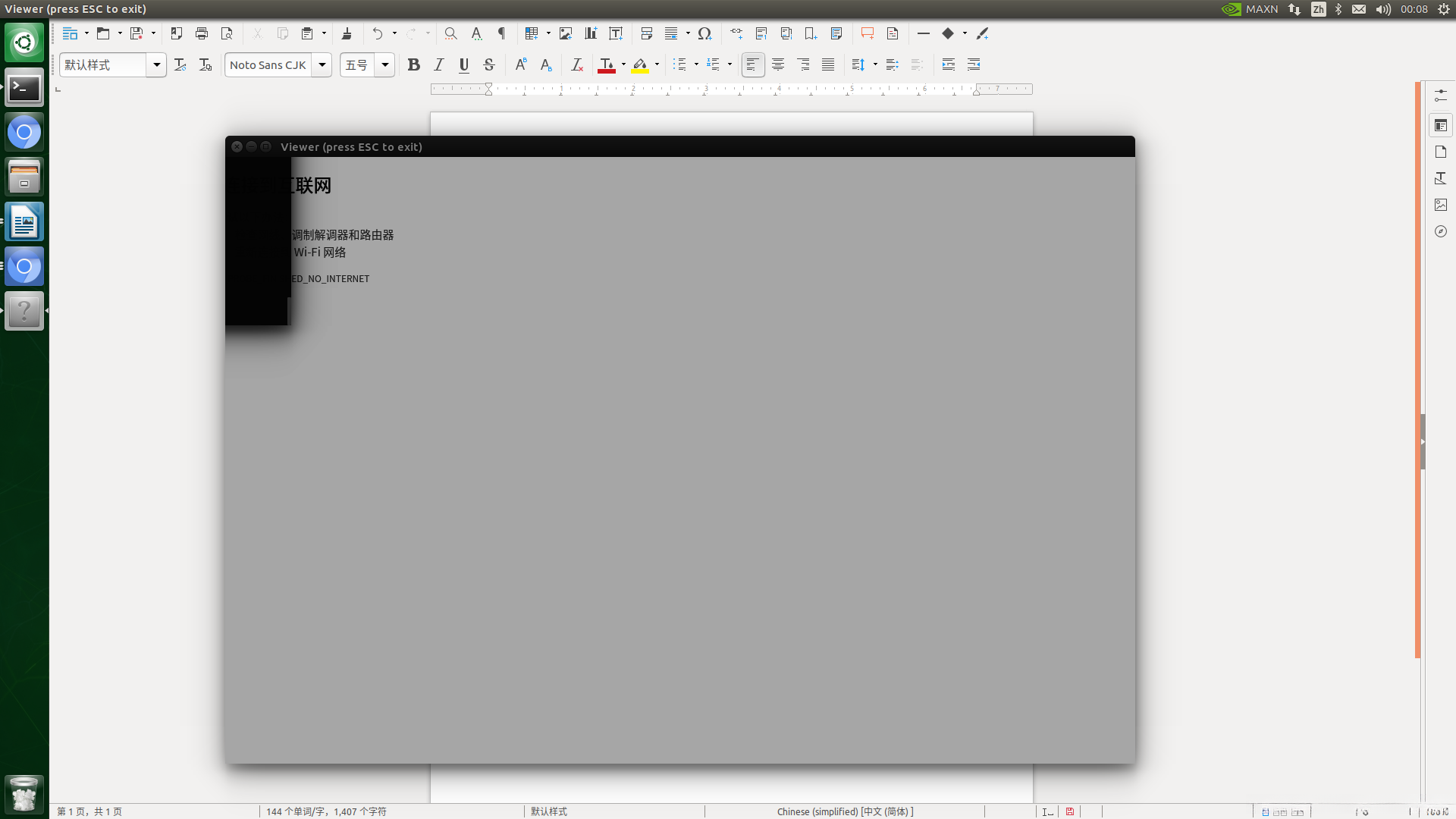Image resolution: width=1456 pixels, height=819 pixels.
Task: Expand the Noto Sans CJK font dropdown
Action: (322, 65)
